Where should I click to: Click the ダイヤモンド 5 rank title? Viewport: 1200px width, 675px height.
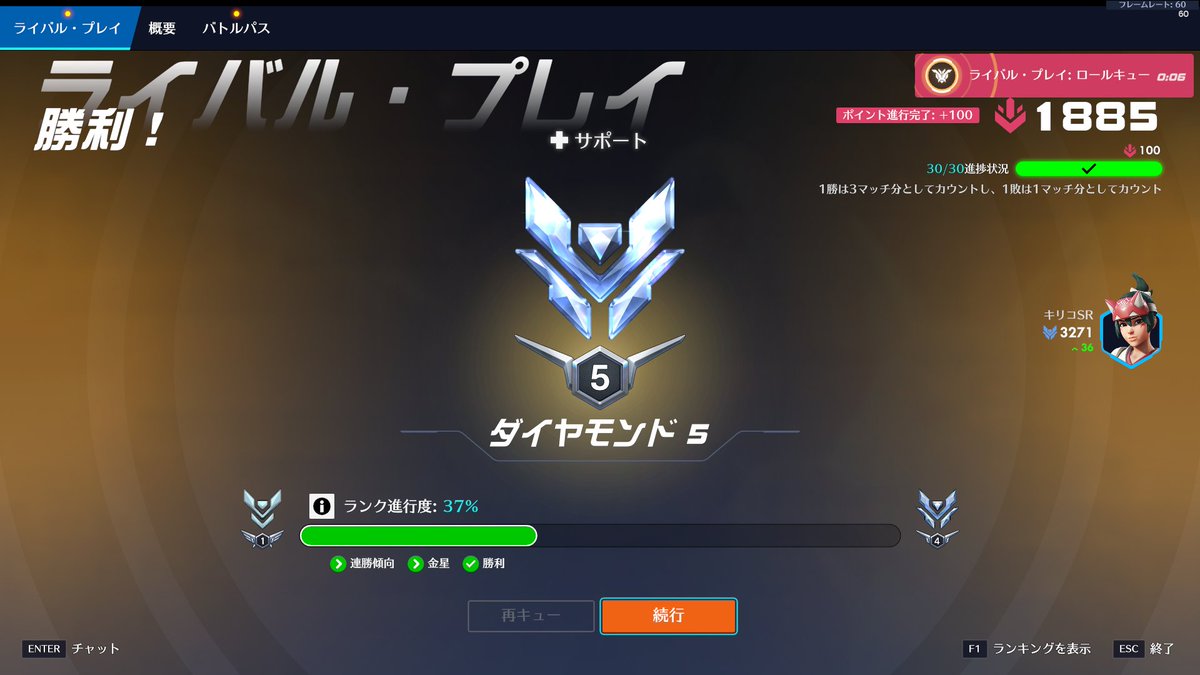(600, 433)
